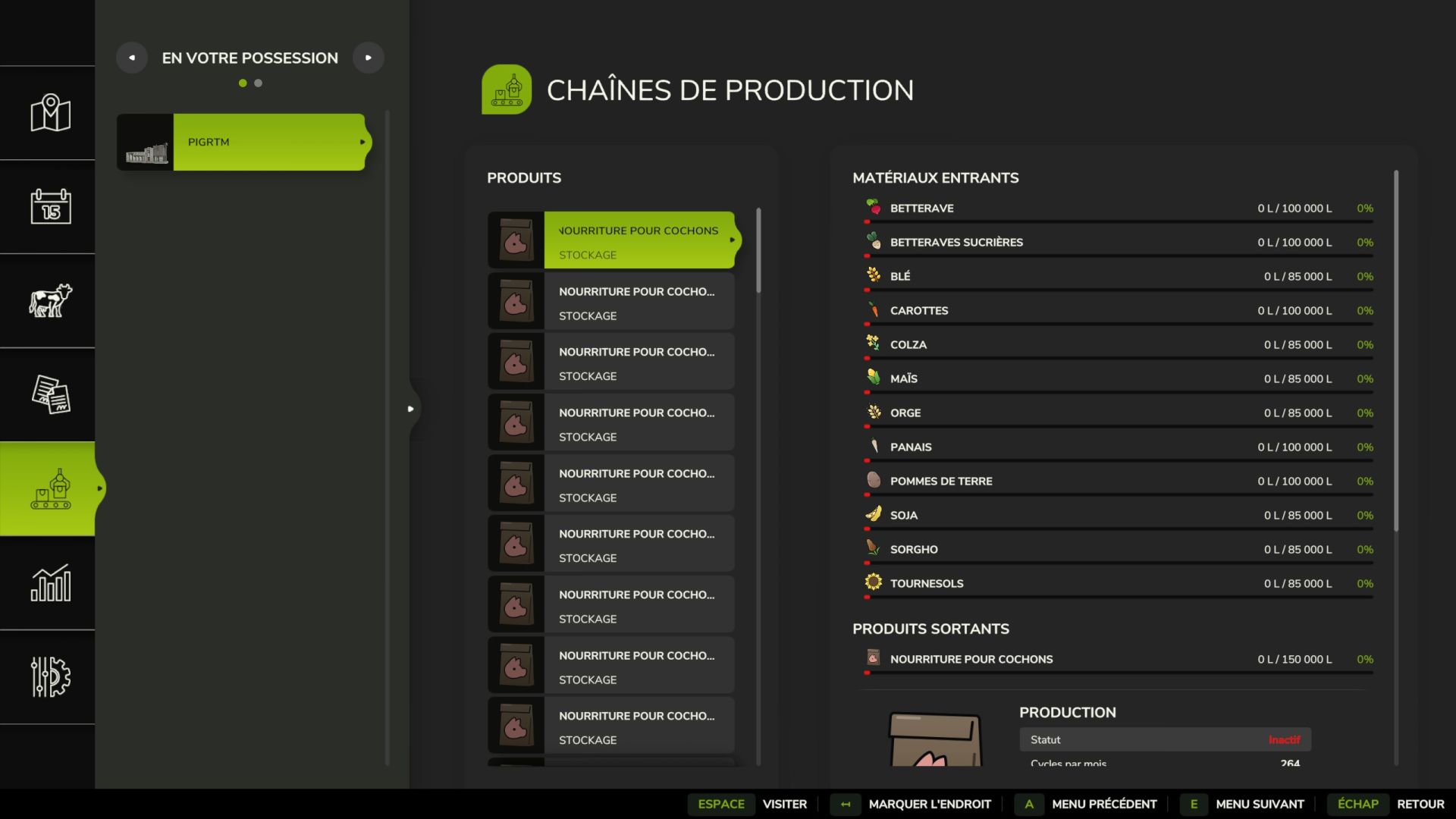Viewport: 1456px width, 819px height.
Task: Click the Chaînes de production header icon
Action: tap(506, 89)
